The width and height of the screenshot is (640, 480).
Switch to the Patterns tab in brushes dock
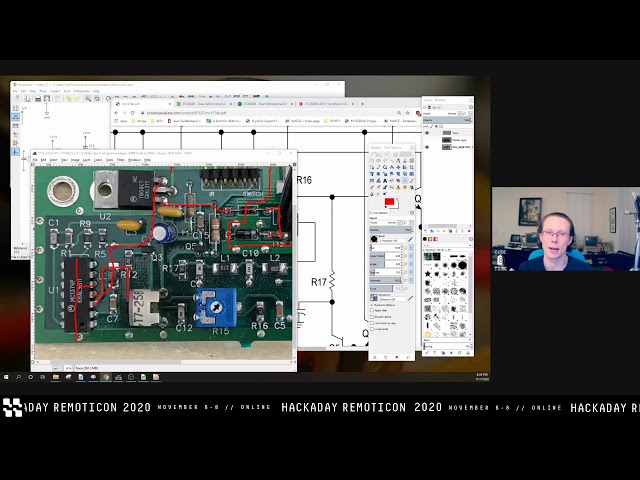[430, 239]
